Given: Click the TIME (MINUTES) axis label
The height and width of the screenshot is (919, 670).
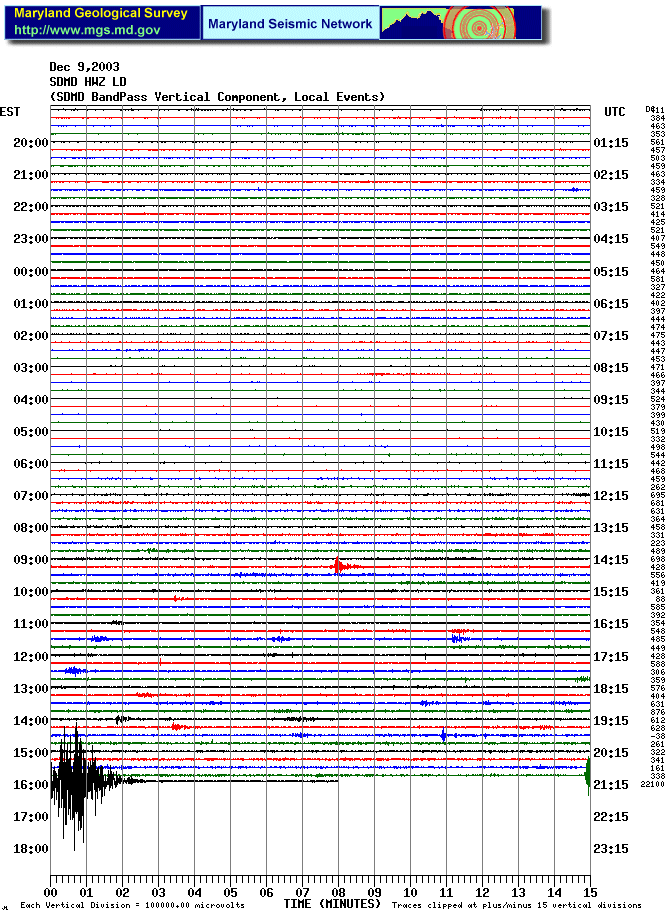Looking at the screenshot, I should pyautogui.click(x=331, y=904).
